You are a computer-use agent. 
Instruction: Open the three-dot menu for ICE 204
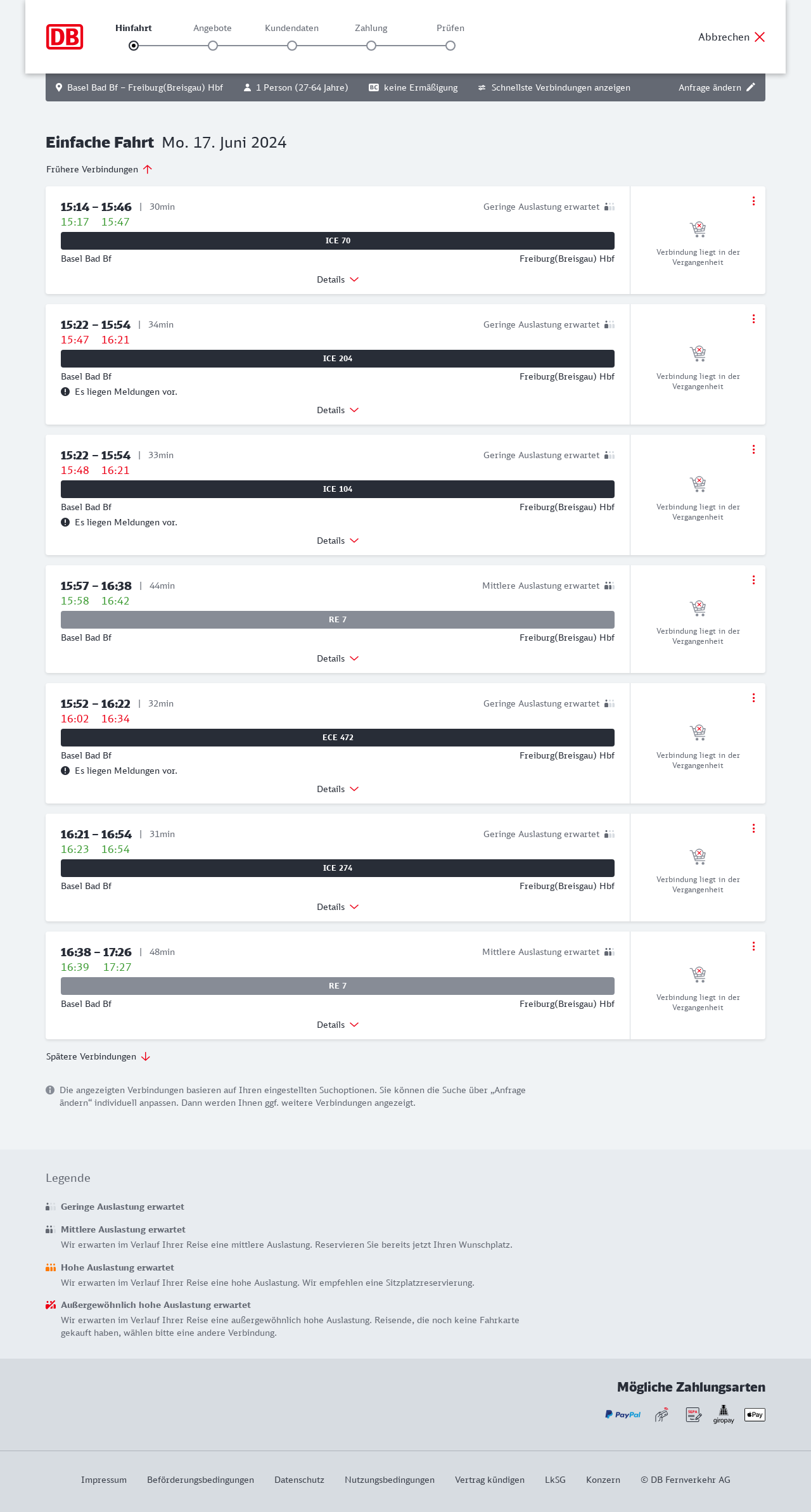click(x=753, y=319)
